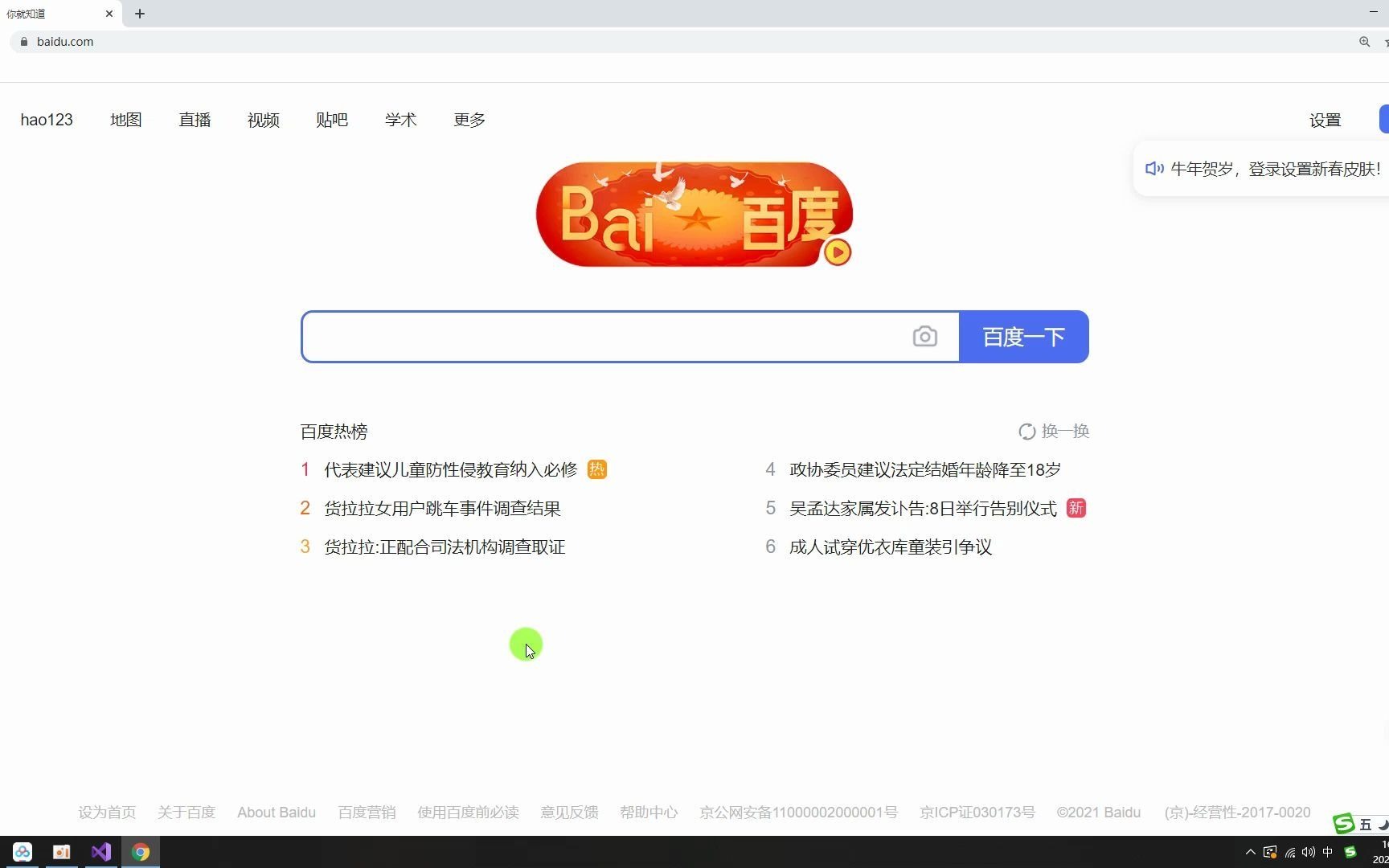
Task: Open 设置 settings menu
Action: [1325, 120]
